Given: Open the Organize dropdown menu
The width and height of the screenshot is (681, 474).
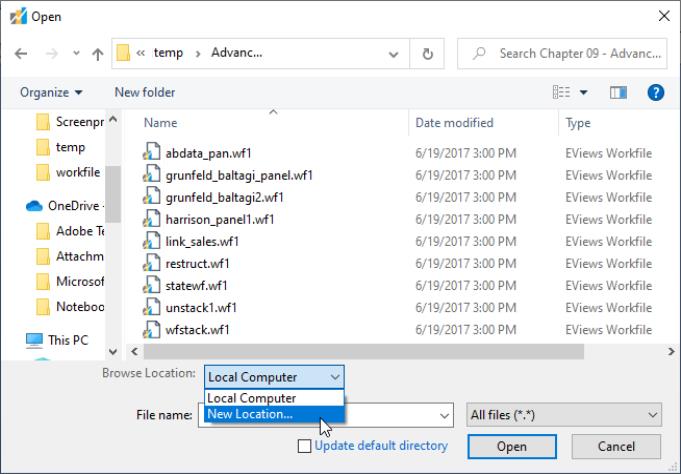Looking at the screenshot, I should pos(51,93).
